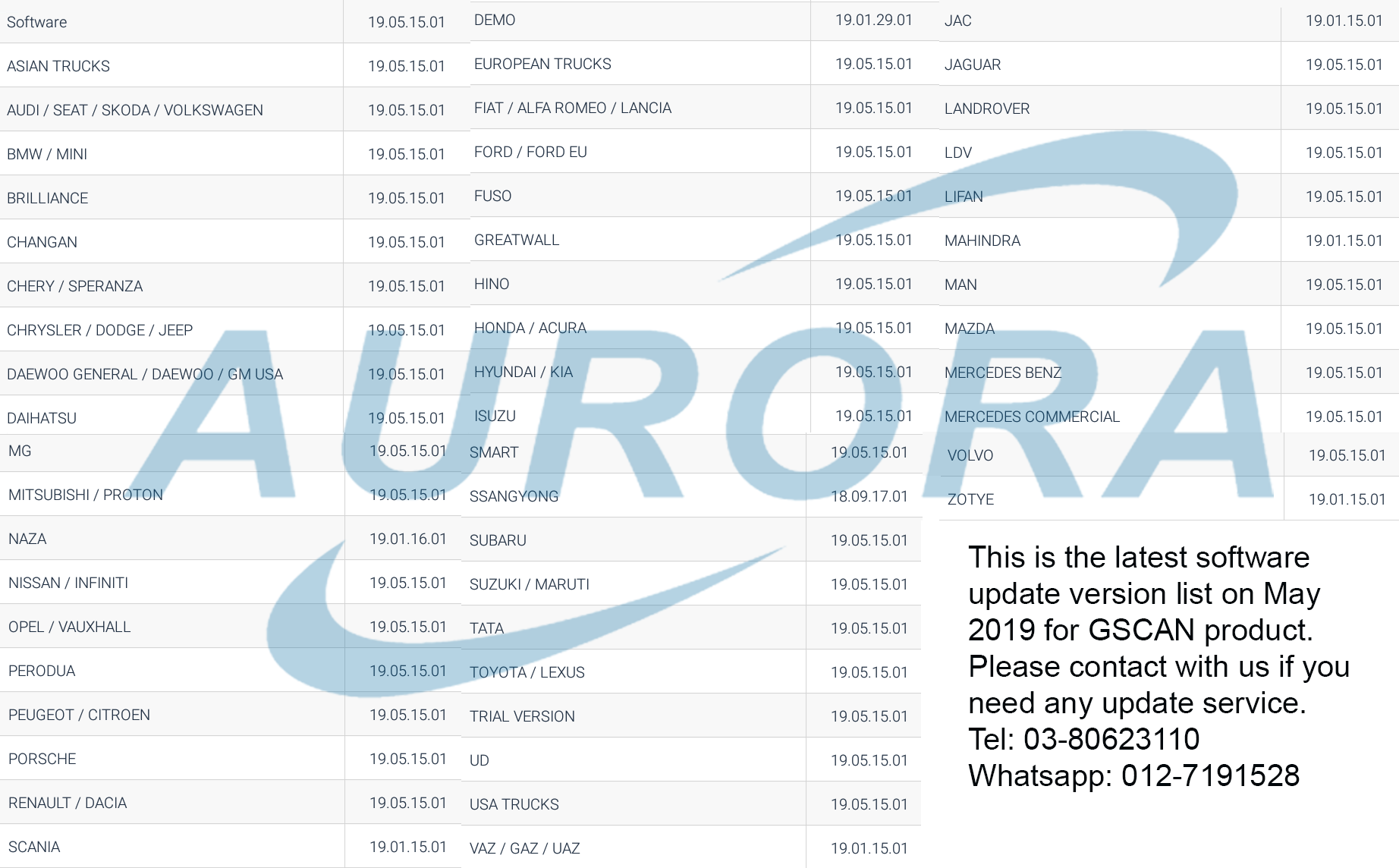Image resolution: width=1399 pixels, height=868 pixels.
Task: Select HONDA / ACURA entry
Action: 530,328
